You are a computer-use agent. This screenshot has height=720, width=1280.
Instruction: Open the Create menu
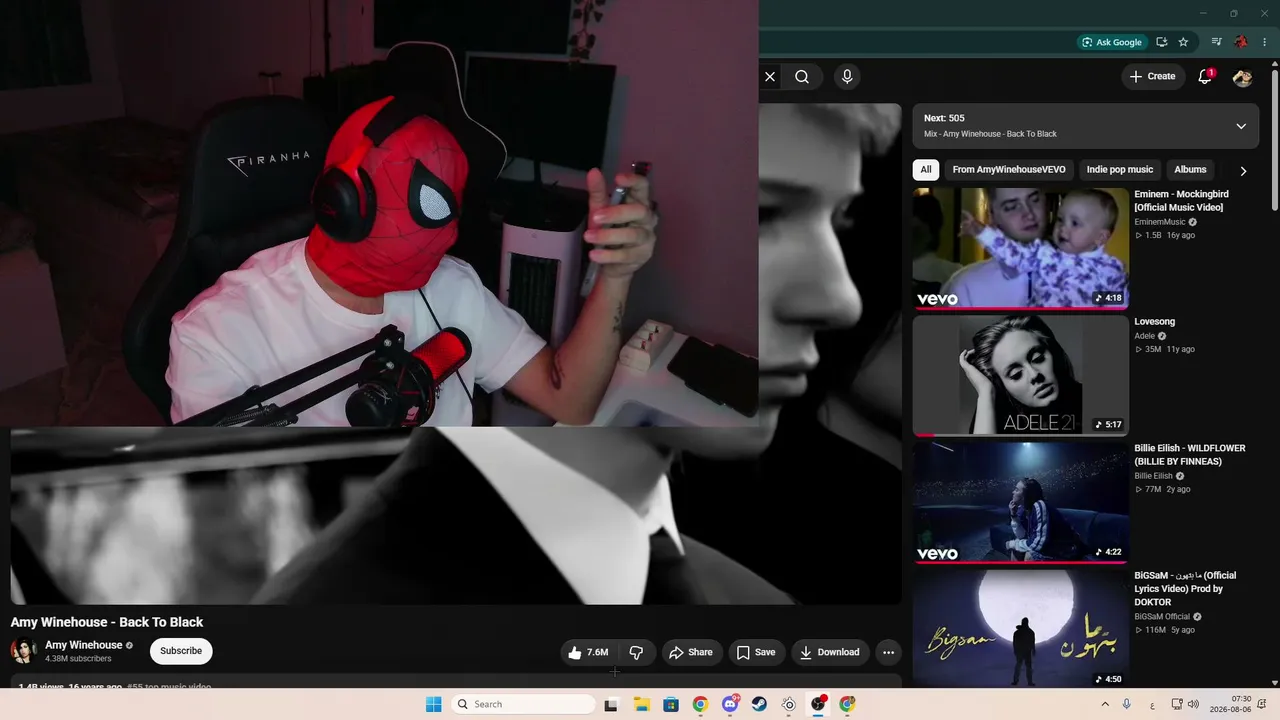[1153, 76]
